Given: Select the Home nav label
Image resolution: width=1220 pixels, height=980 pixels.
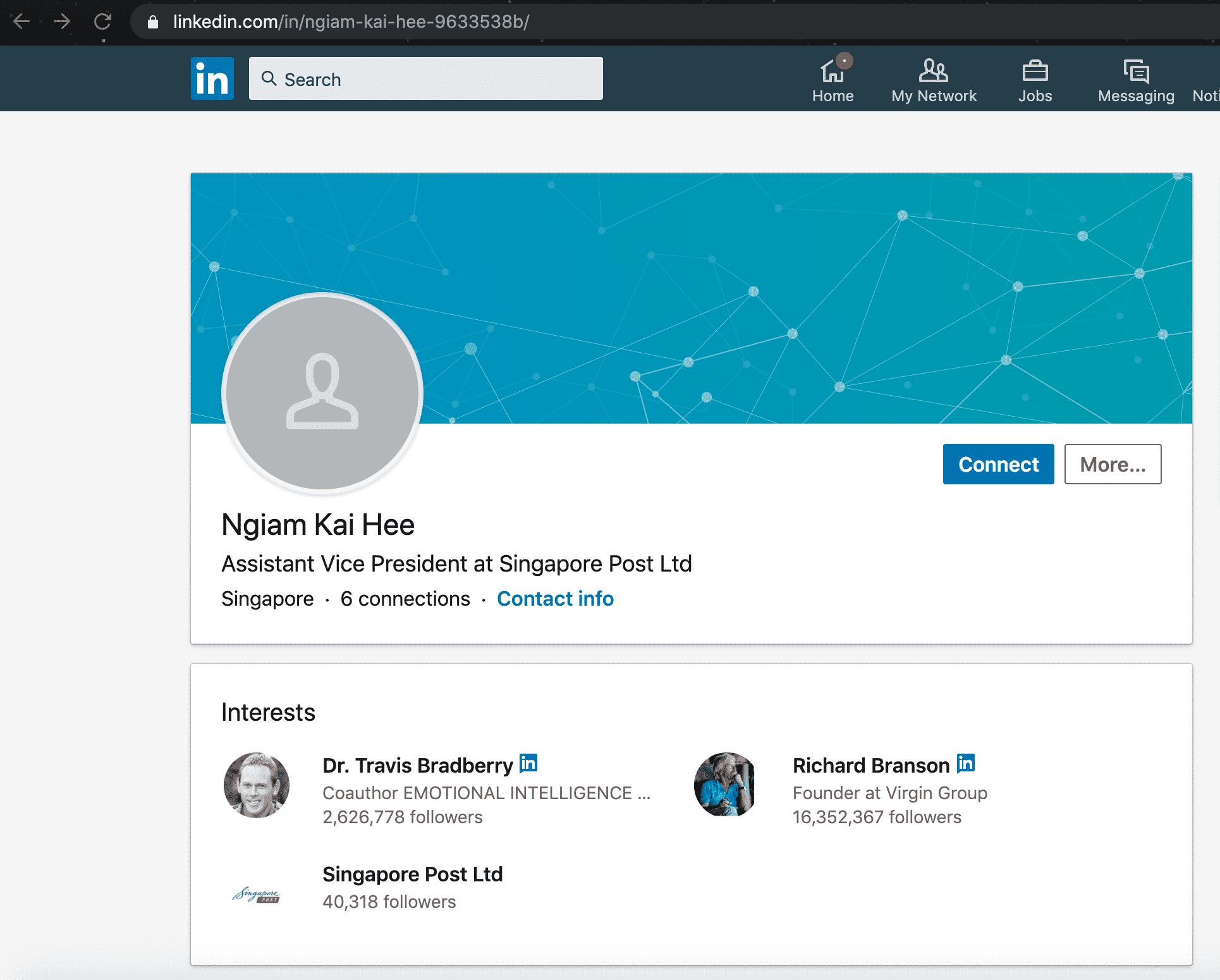Looking at the screenshot, I should [833, 96].
